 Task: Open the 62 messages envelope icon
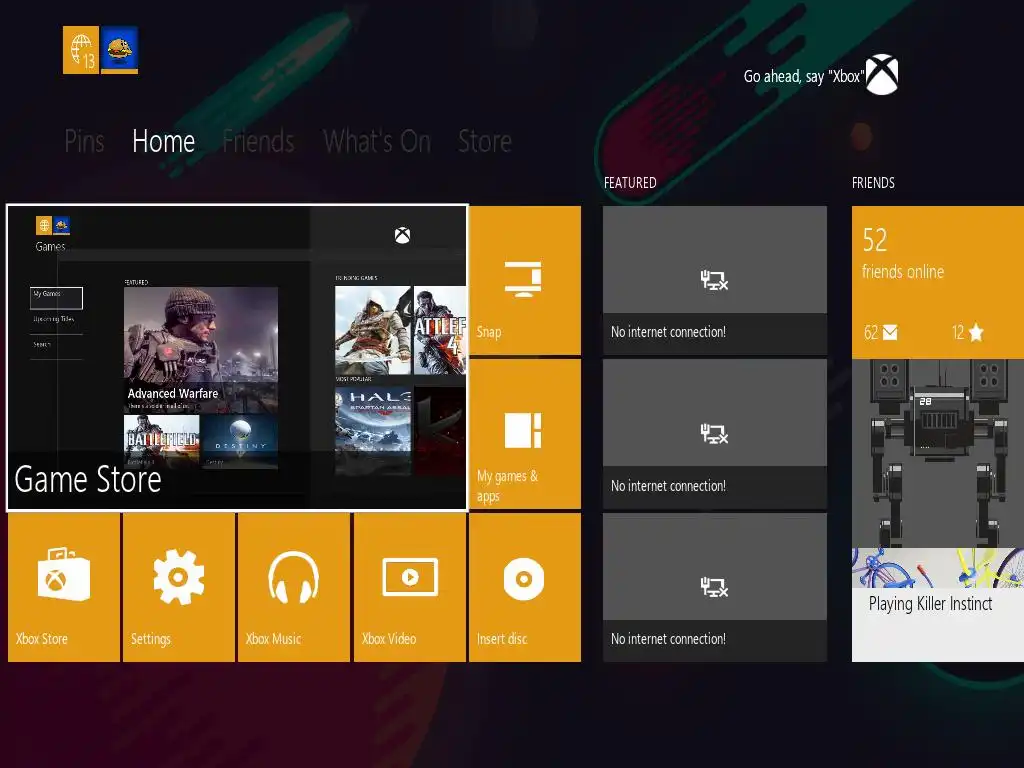tap(889, 333)
